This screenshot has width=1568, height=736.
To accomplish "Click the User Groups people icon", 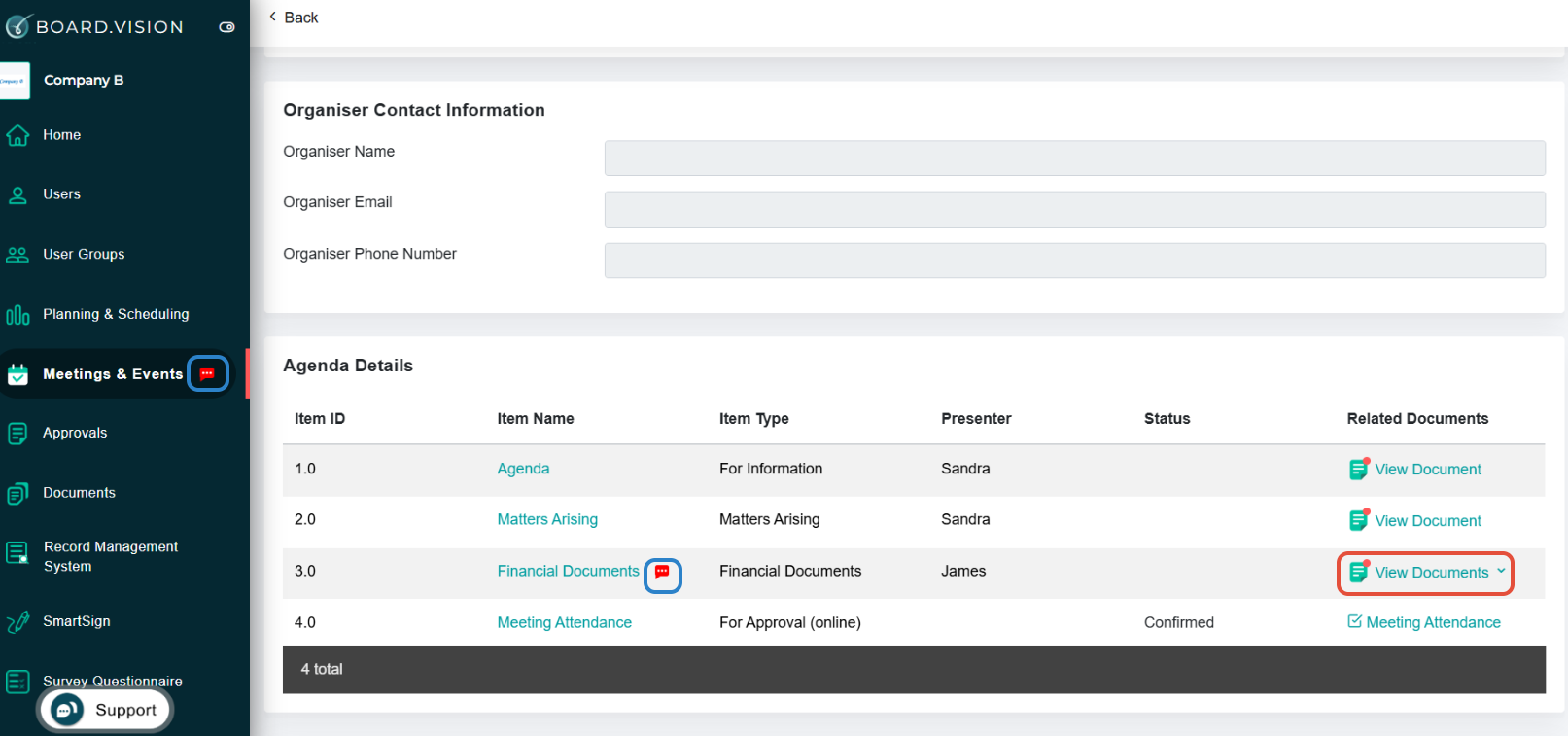I will [17, 255].
